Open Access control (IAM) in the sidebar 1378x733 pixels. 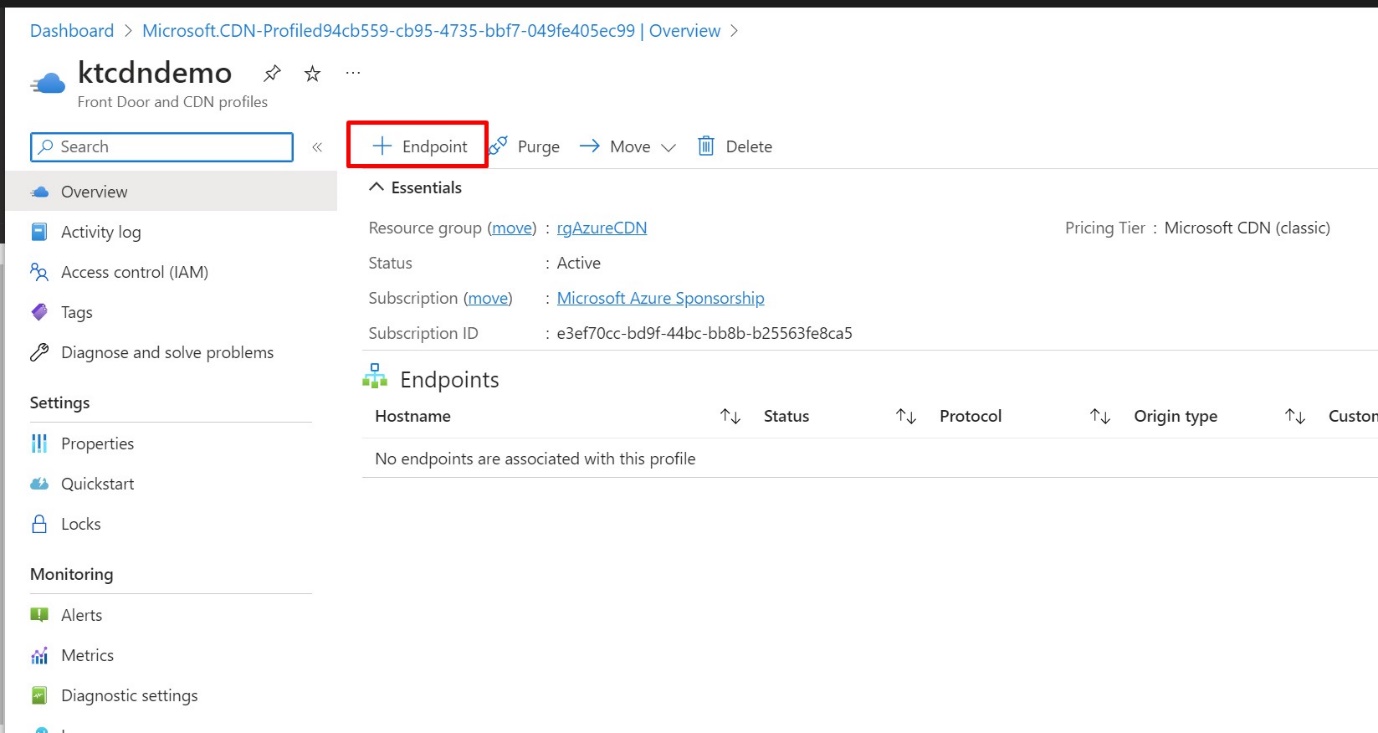click(134, 272)
